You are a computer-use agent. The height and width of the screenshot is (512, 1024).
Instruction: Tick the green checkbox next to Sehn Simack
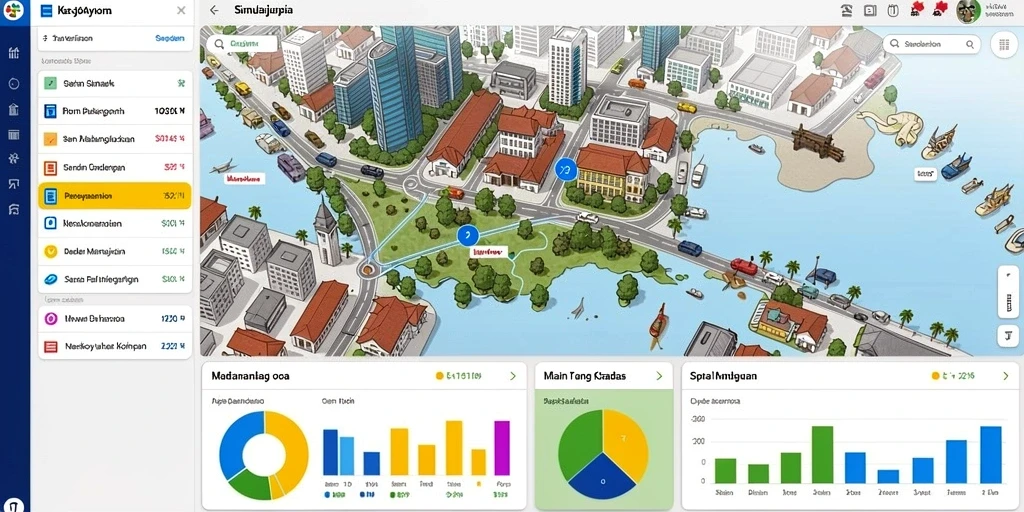point(50,84)
